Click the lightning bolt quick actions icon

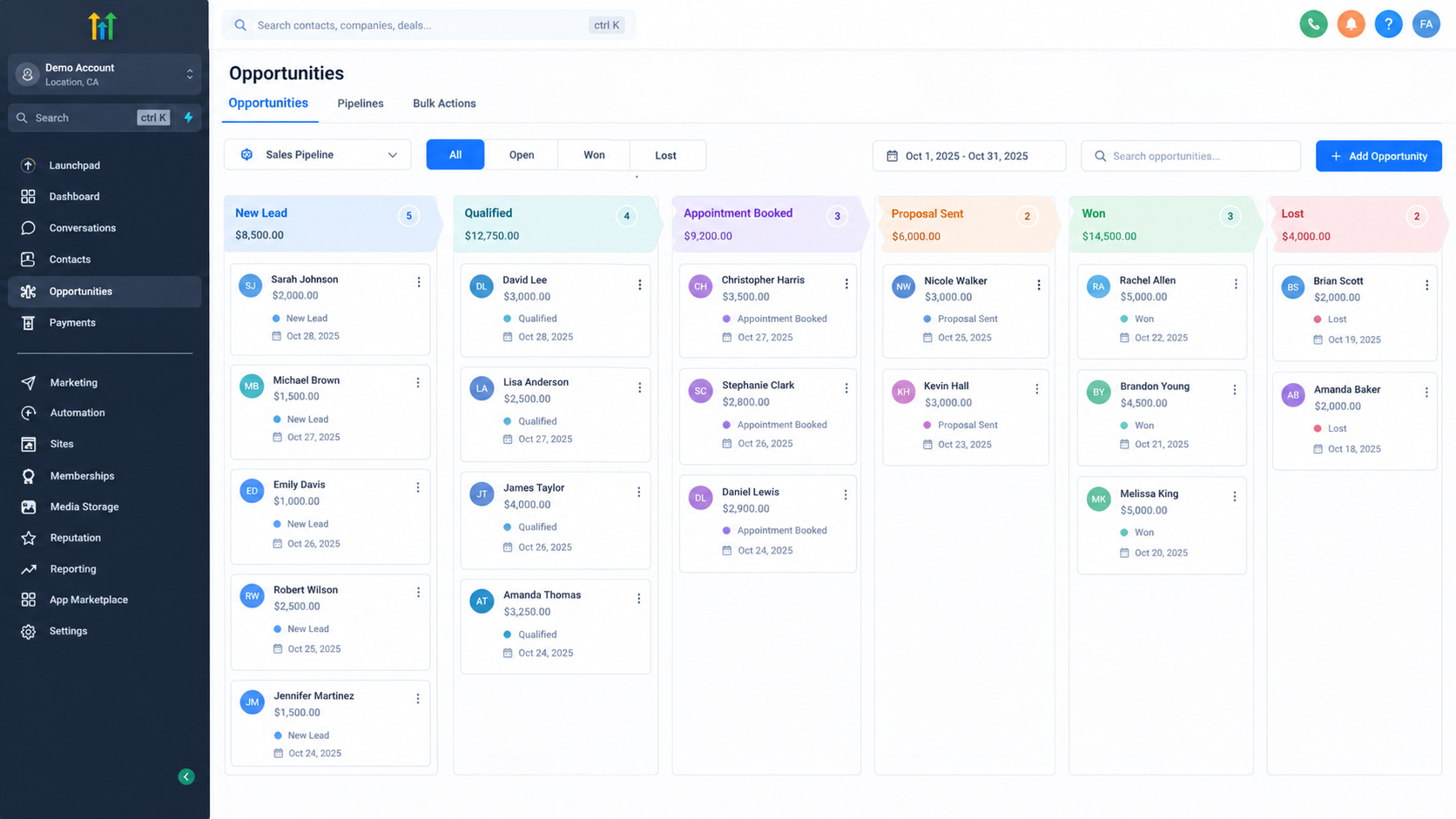[188, 117]
